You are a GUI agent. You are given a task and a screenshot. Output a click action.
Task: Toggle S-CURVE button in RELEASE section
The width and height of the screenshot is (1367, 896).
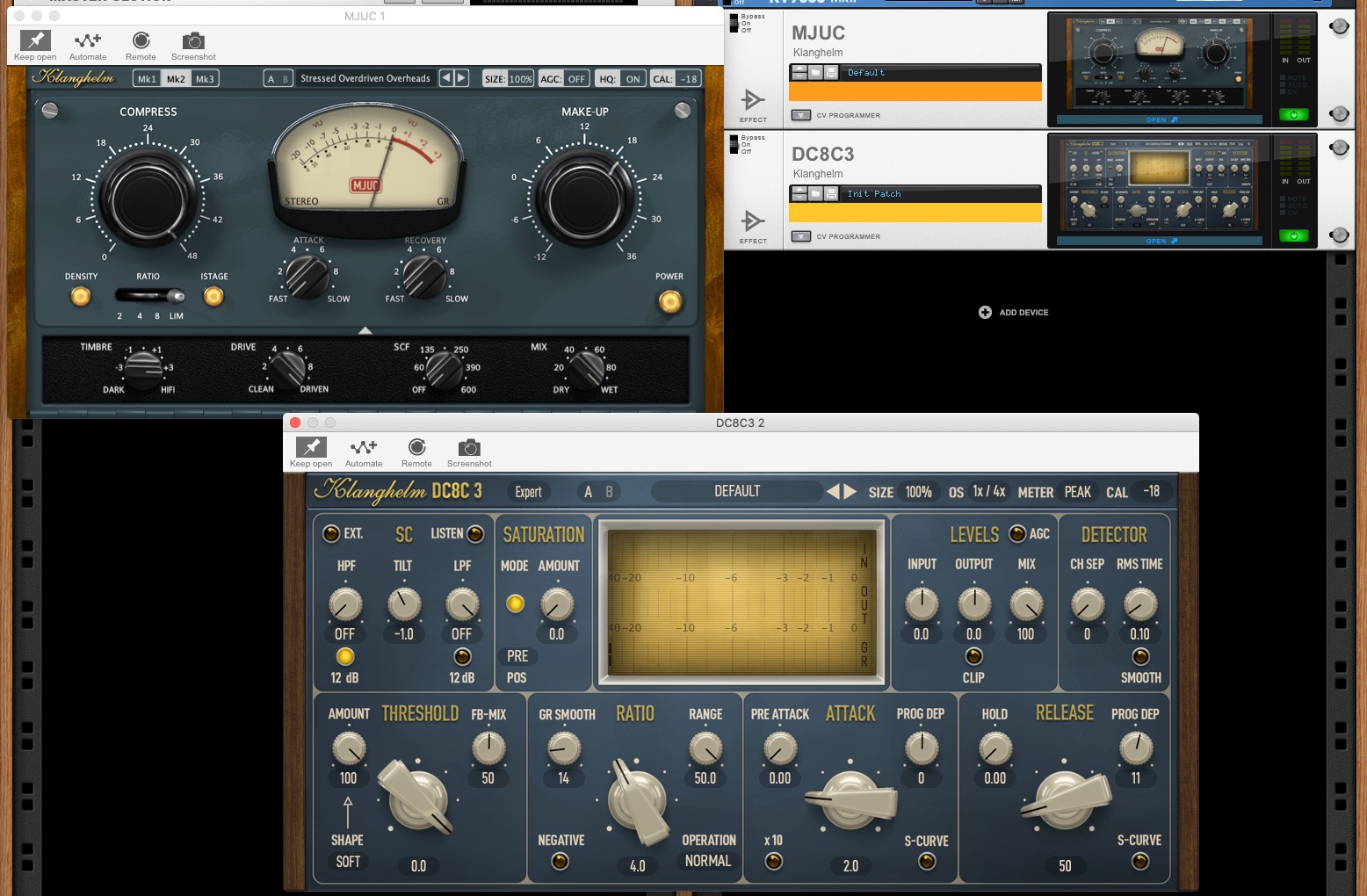click(1140, 862)
